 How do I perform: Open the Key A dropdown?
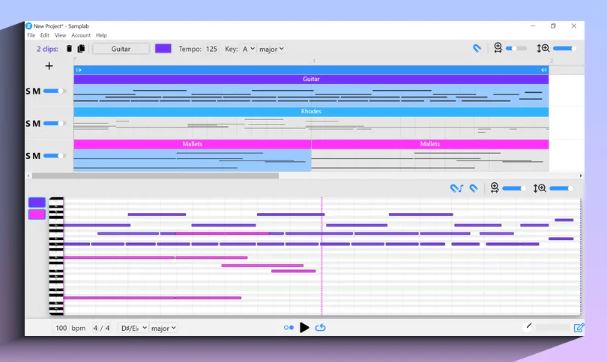click(x=249, y=49)
